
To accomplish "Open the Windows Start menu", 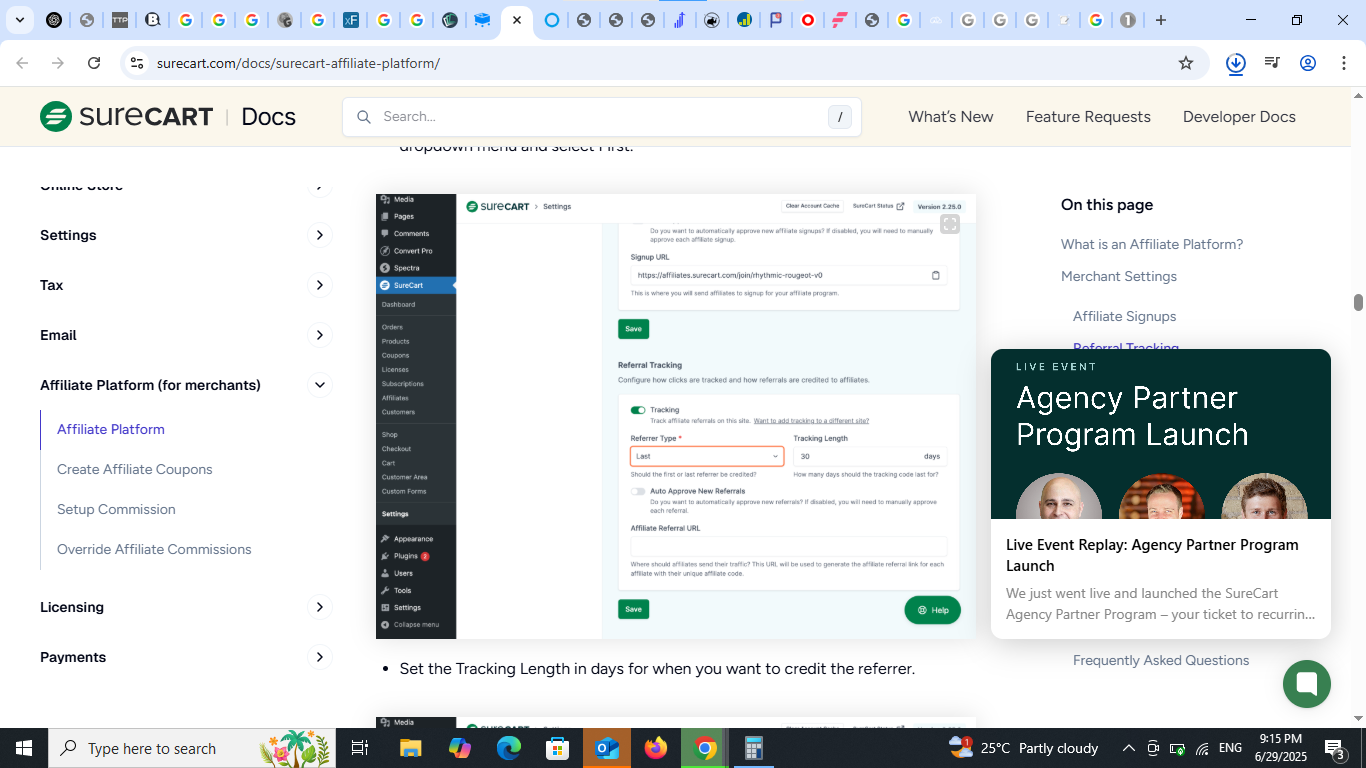I will click(24, 748).
